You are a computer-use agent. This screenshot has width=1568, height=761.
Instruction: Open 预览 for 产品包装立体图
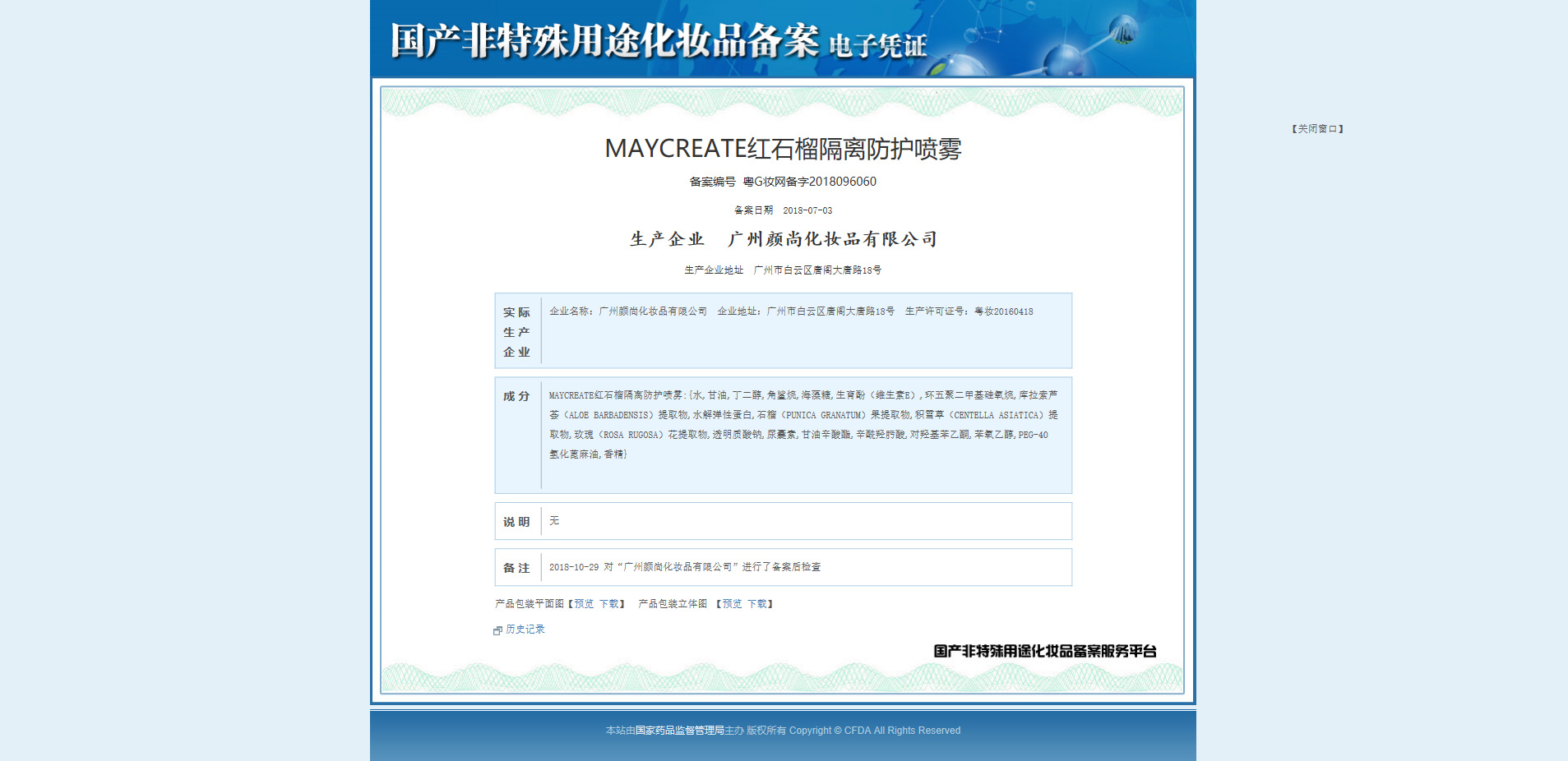click(732, 604)
